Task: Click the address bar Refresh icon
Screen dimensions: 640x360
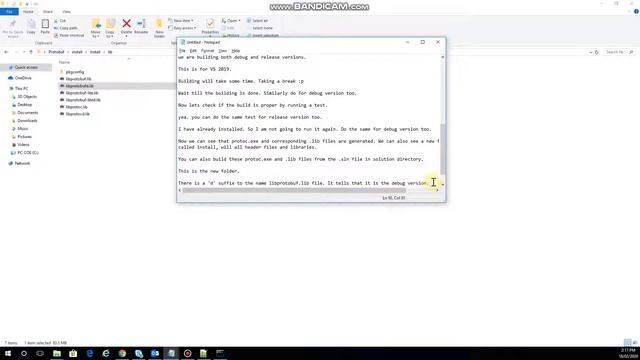Action: [x=597, y=52]
